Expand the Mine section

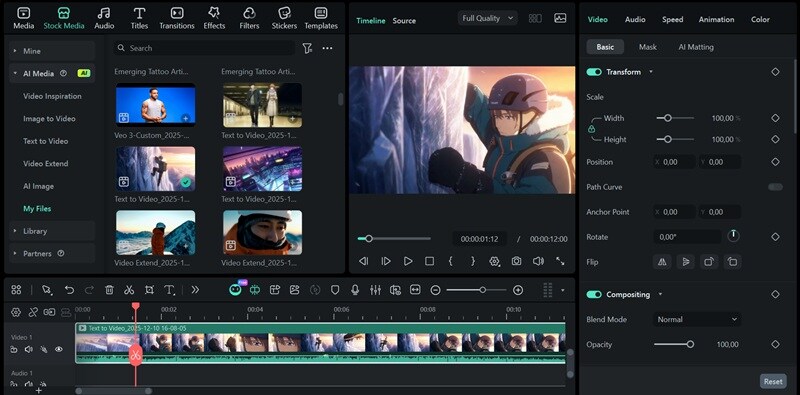(52, 51)
